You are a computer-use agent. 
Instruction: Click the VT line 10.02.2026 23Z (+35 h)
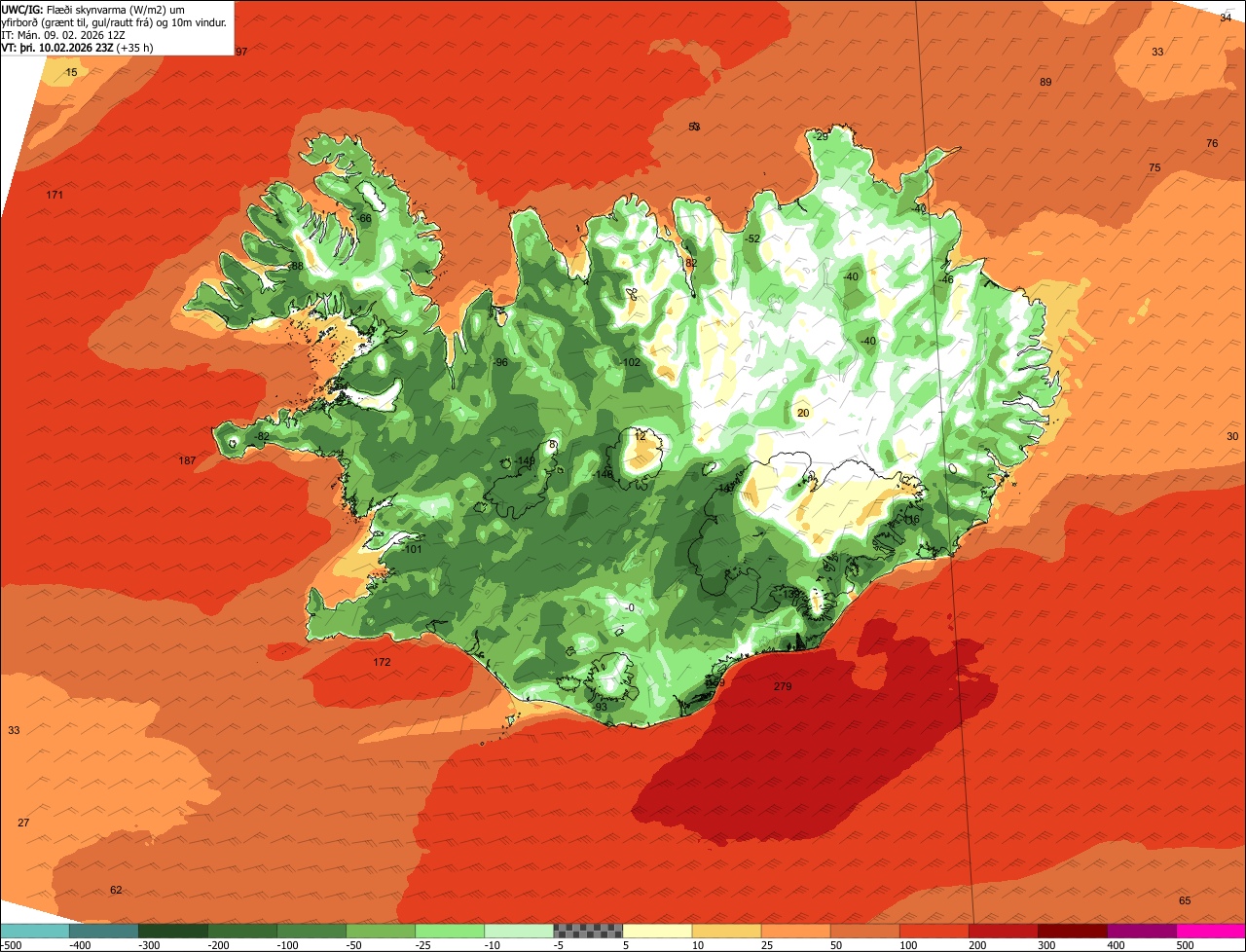pos(77,47)
